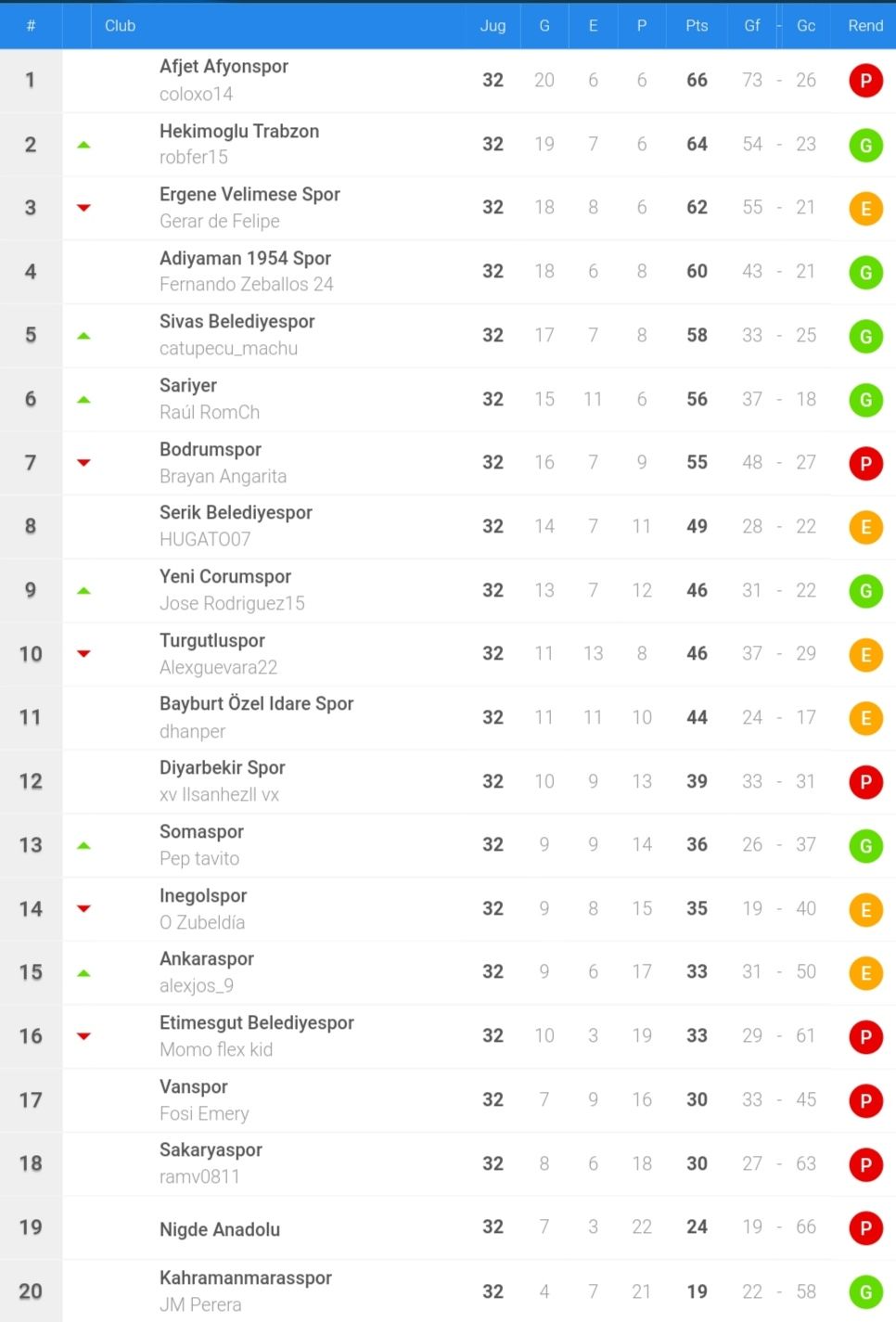The image size is (896, 1322).
Task: Click the green up arrow beside Sariyer
Action: click(83, 400)
